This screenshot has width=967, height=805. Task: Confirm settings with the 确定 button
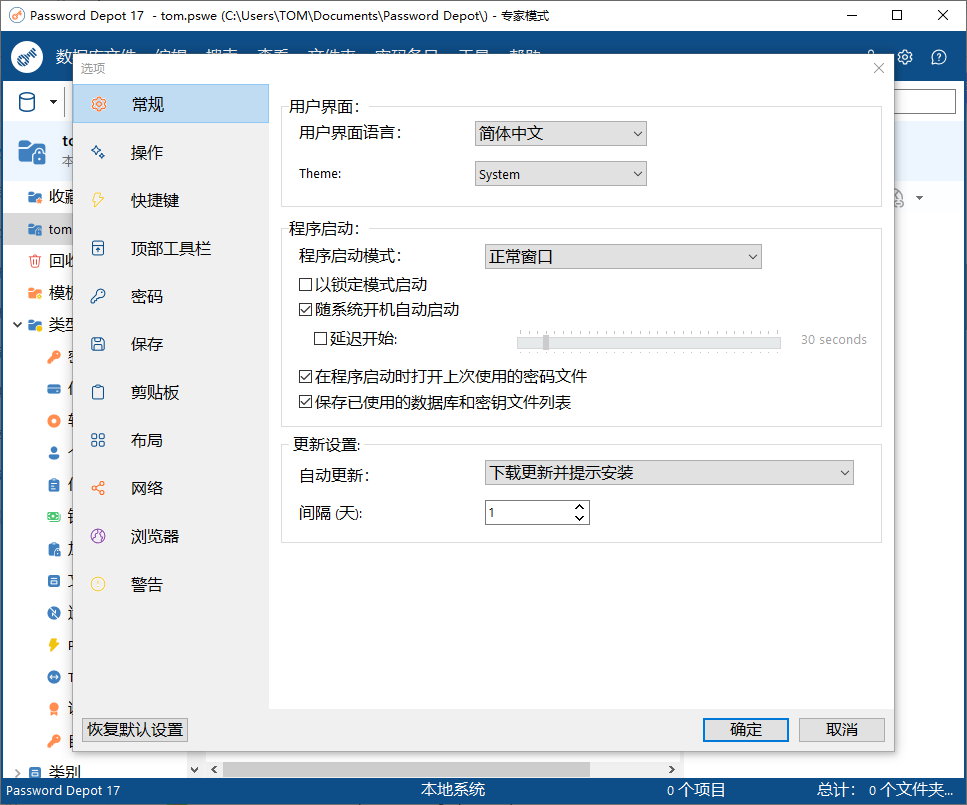(746, 730)
